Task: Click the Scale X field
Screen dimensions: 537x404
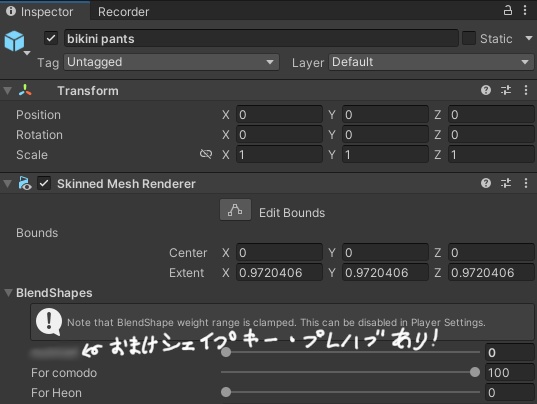Action: tap(279, 154)
